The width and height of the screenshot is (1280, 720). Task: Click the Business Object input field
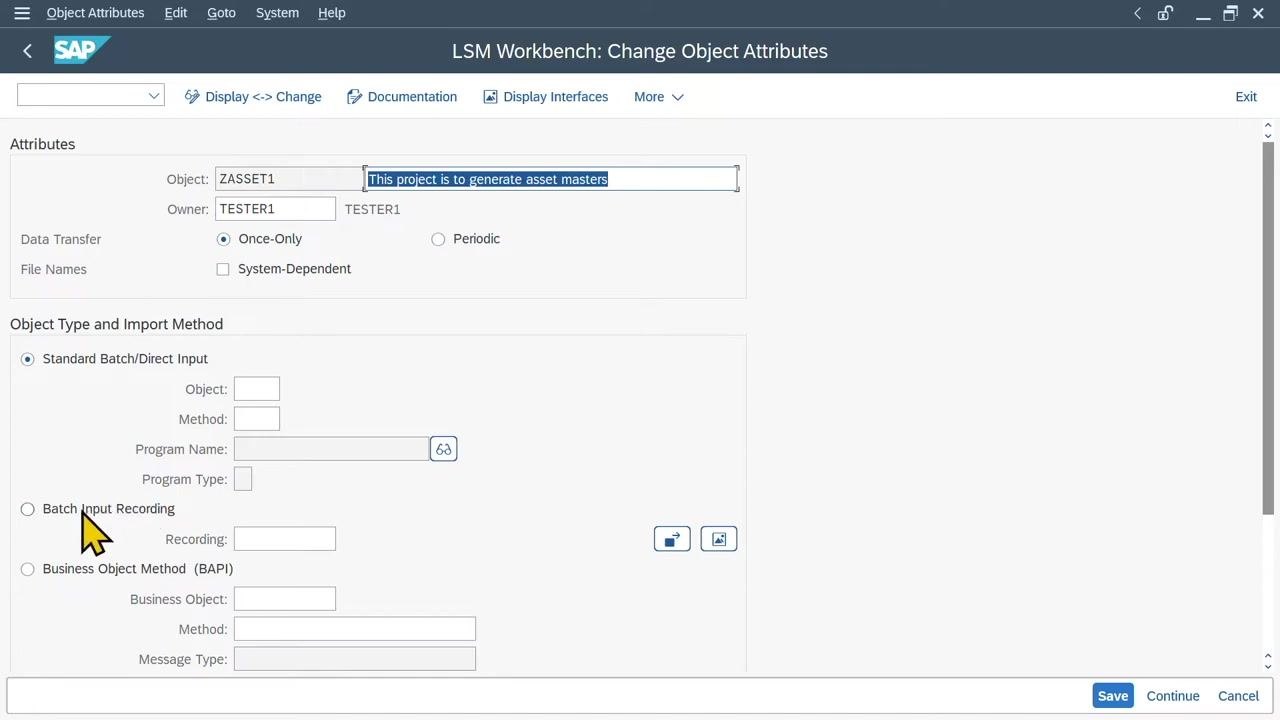(x=285, y=599)
